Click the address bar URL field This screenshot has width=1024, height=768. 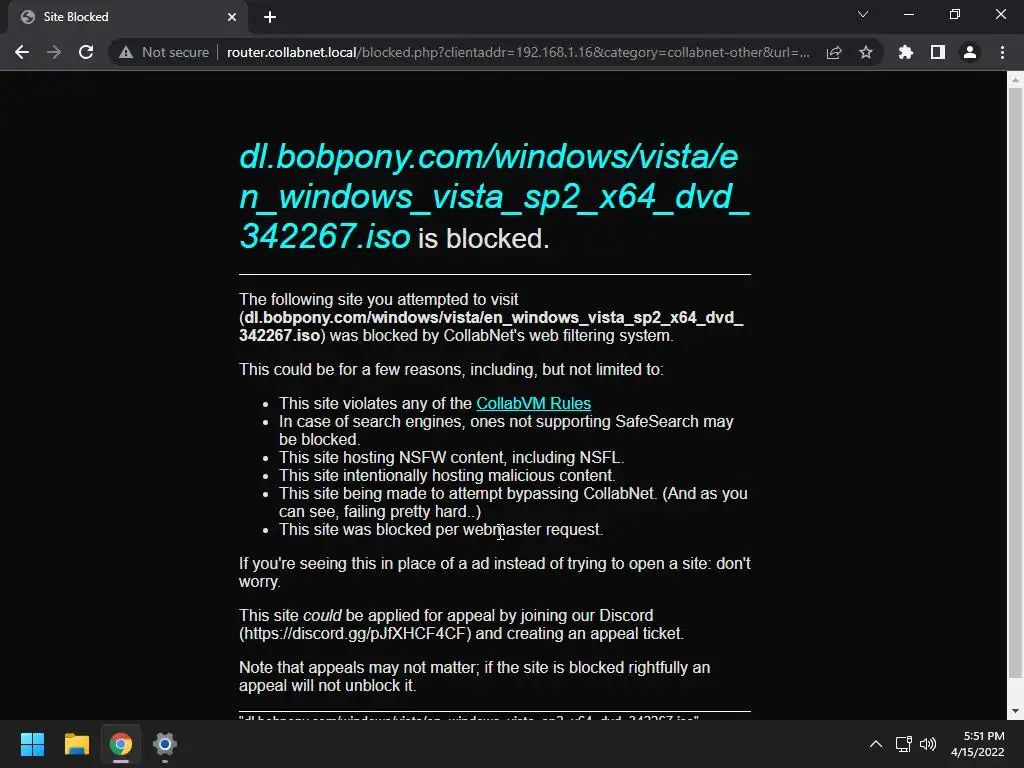pos(519,52)
